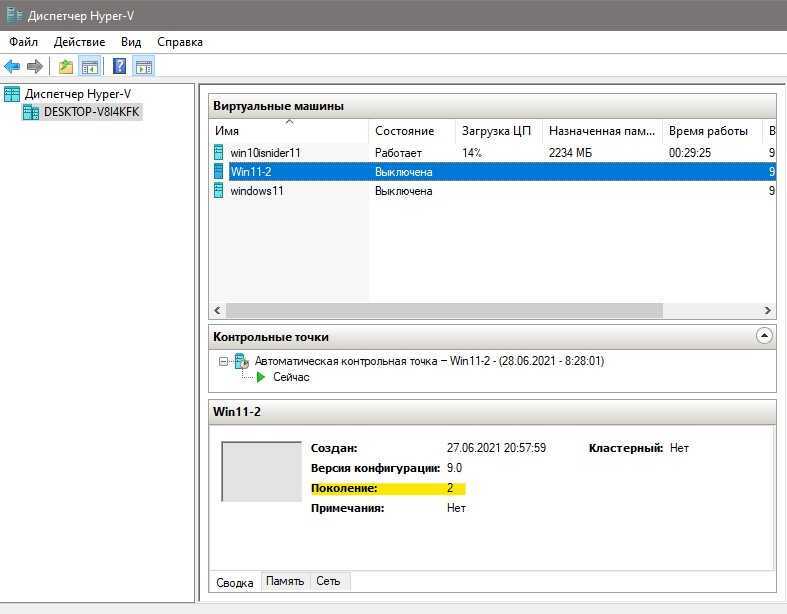Click the win10isnider11 VM icon
The width and height of the screenshot is (787, 614).
[x=218, y=152]
